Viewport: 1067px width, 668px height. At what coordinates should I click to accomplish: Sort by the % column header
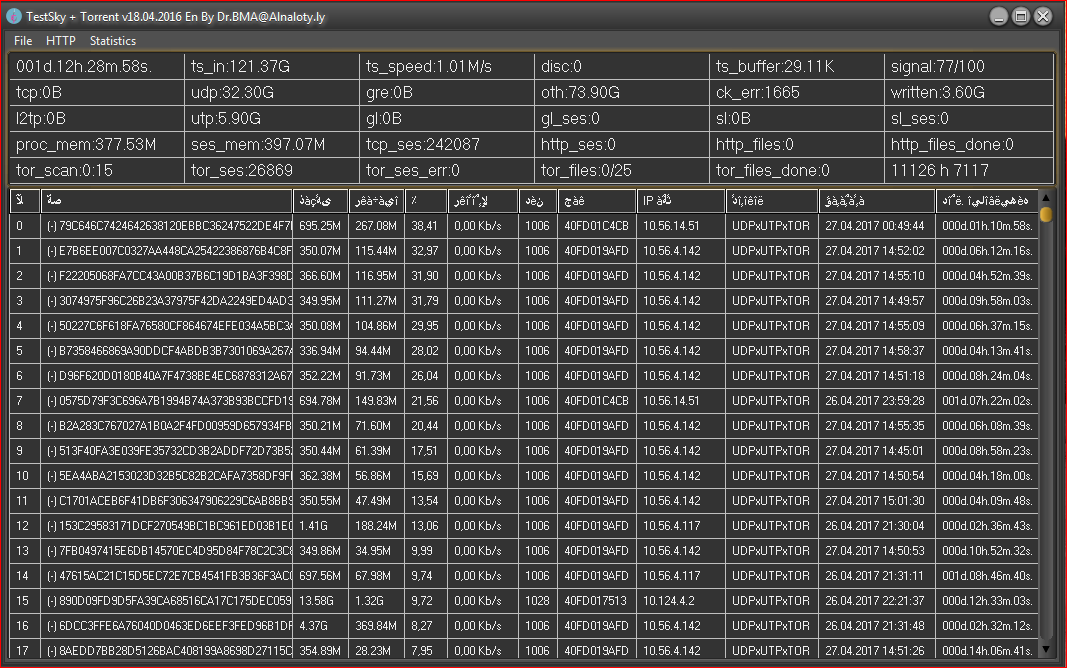click(424, 201)
